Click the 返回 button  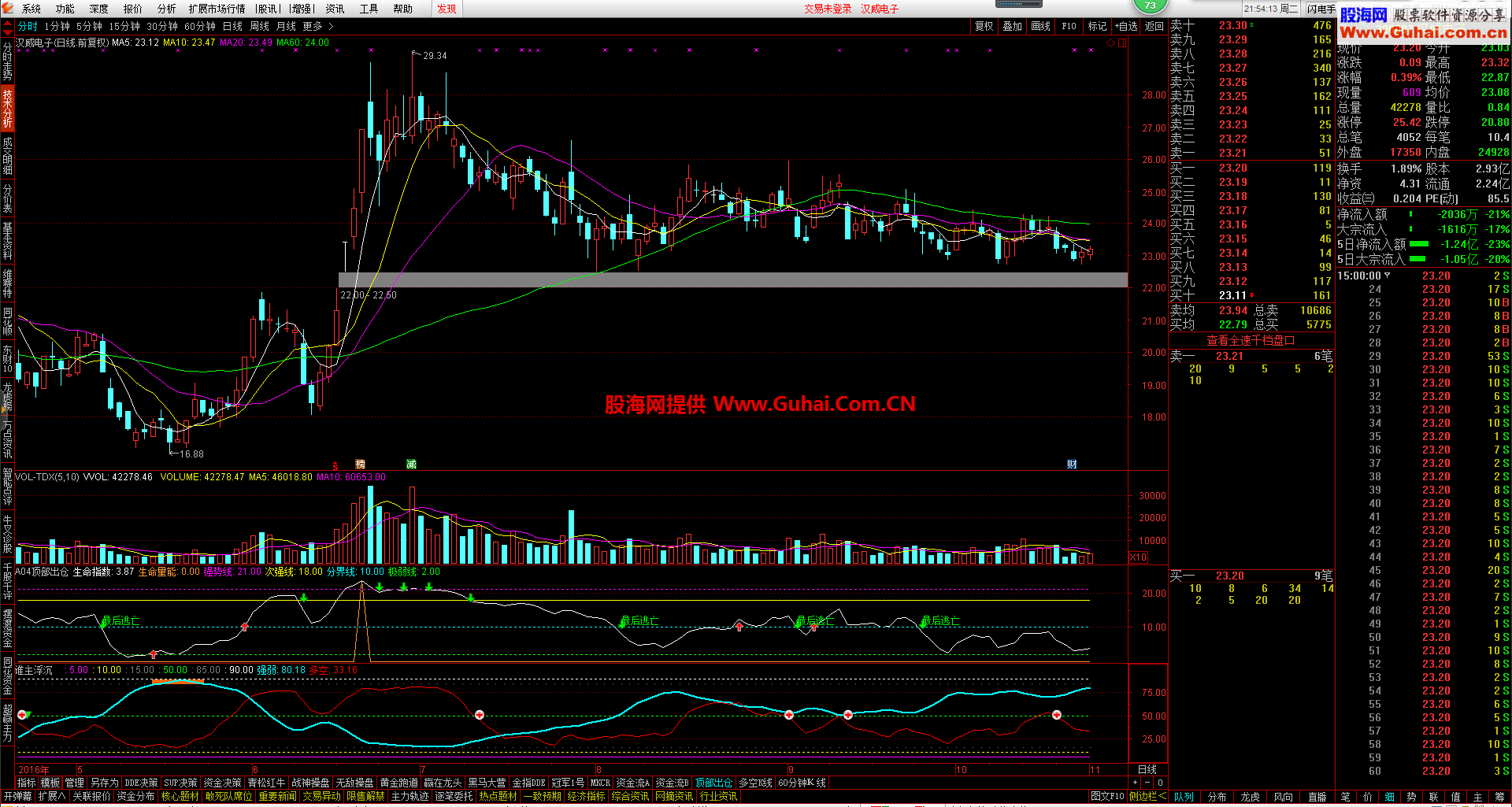coord(1154,26)
